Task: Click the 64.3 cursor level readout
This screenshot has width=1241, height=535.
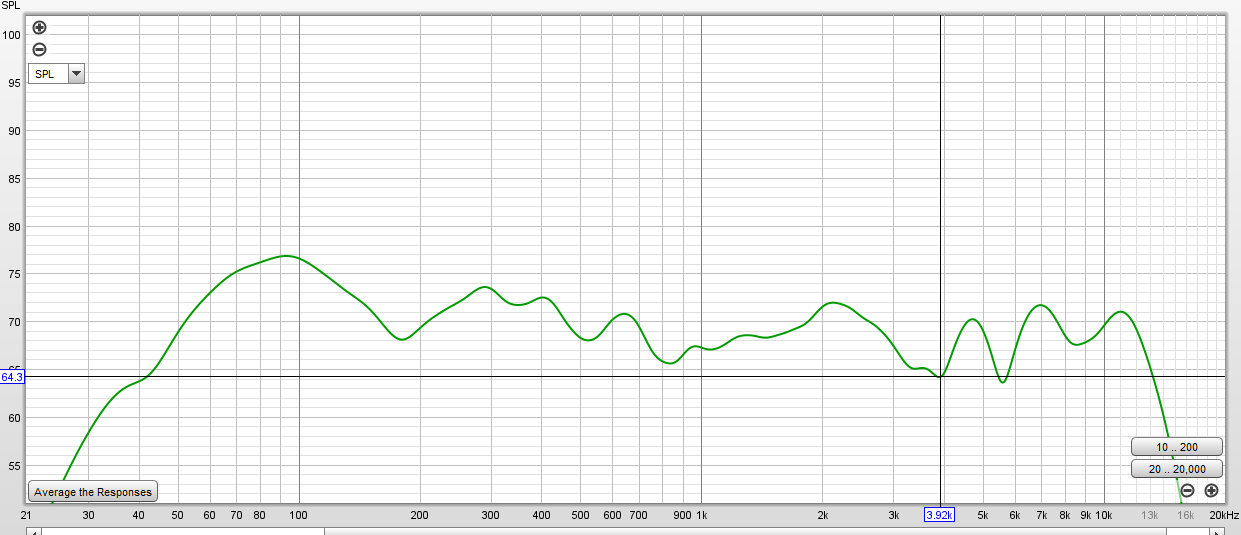Action: [x=12, y=377]
